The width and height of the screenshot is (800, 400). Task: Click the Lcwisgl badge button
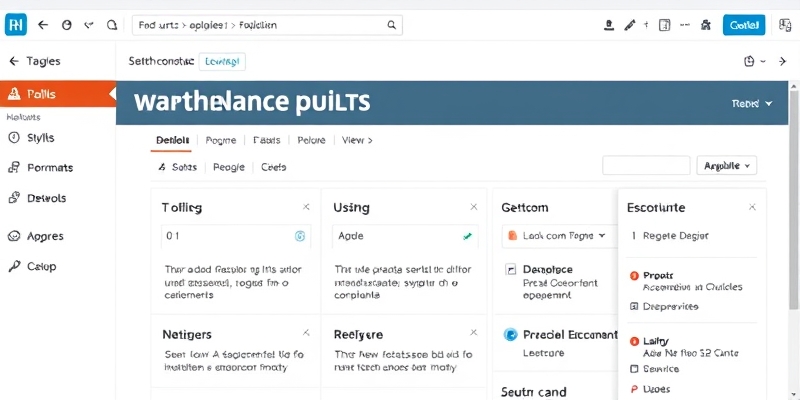click(x=222, y=62)
